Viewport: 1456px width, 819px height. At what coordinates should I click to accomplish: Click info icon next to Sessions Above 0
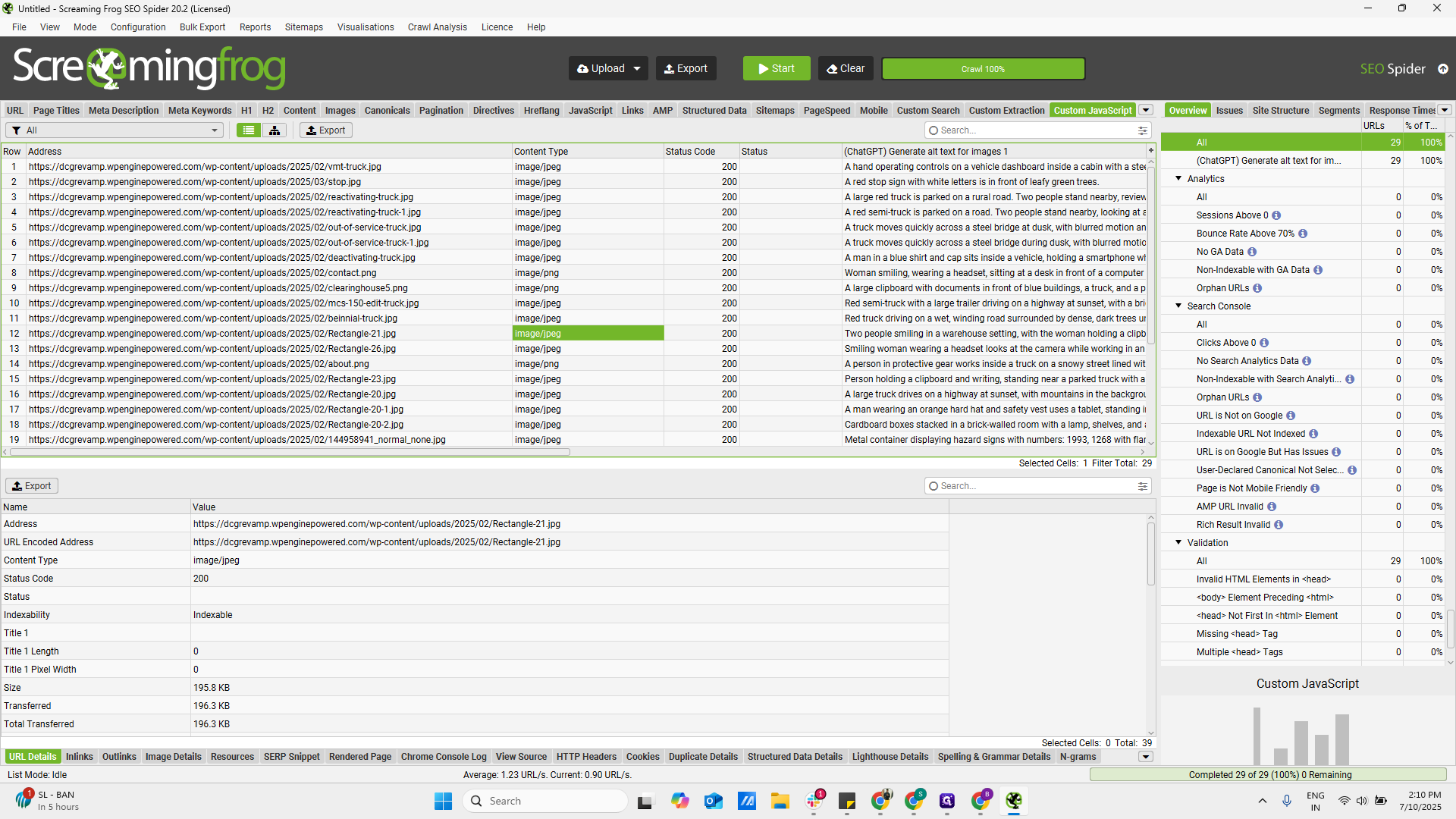[1276, 215]
